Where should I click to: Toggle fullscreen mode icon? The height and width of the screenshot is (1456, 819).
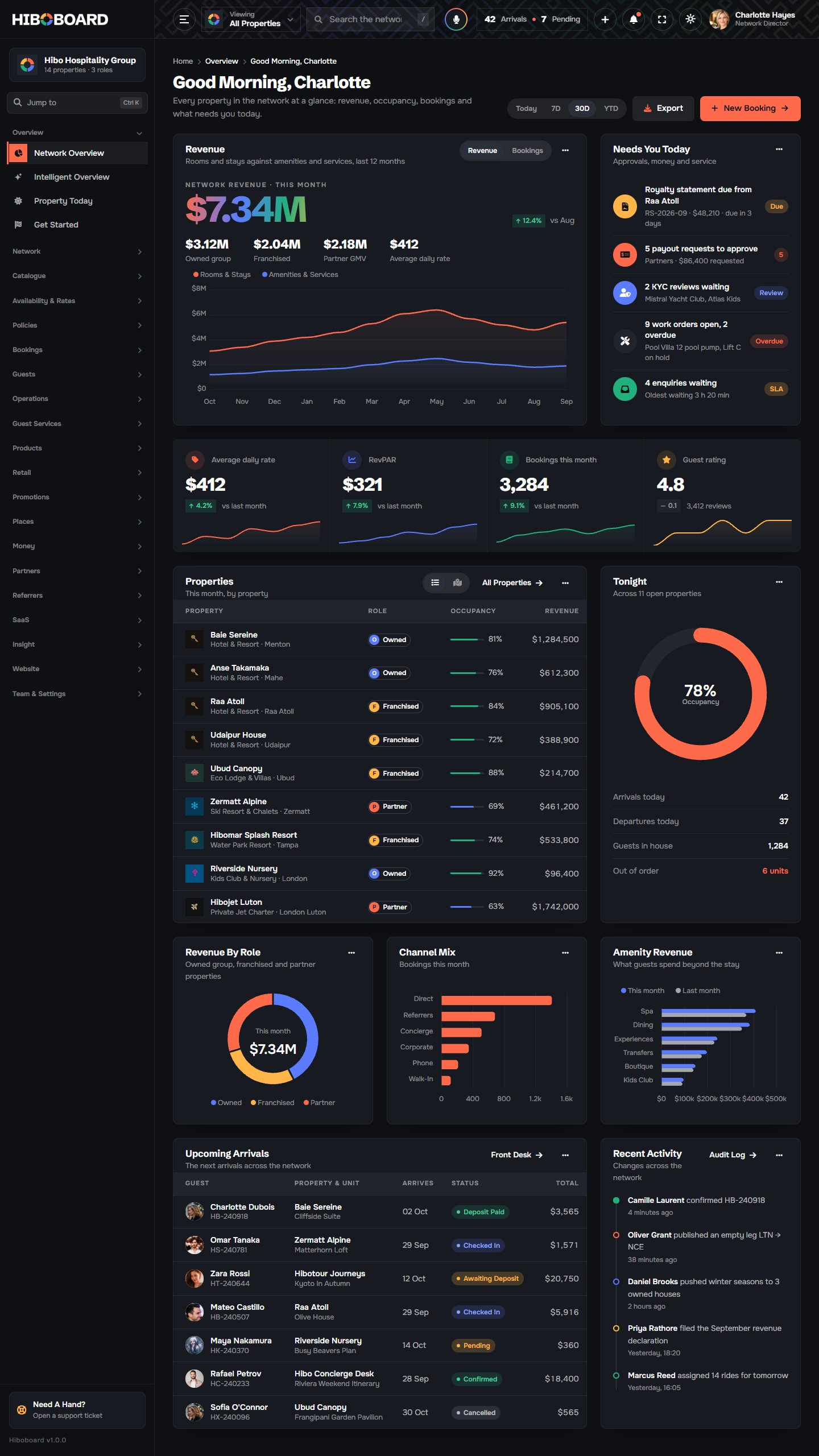[662, 19]
